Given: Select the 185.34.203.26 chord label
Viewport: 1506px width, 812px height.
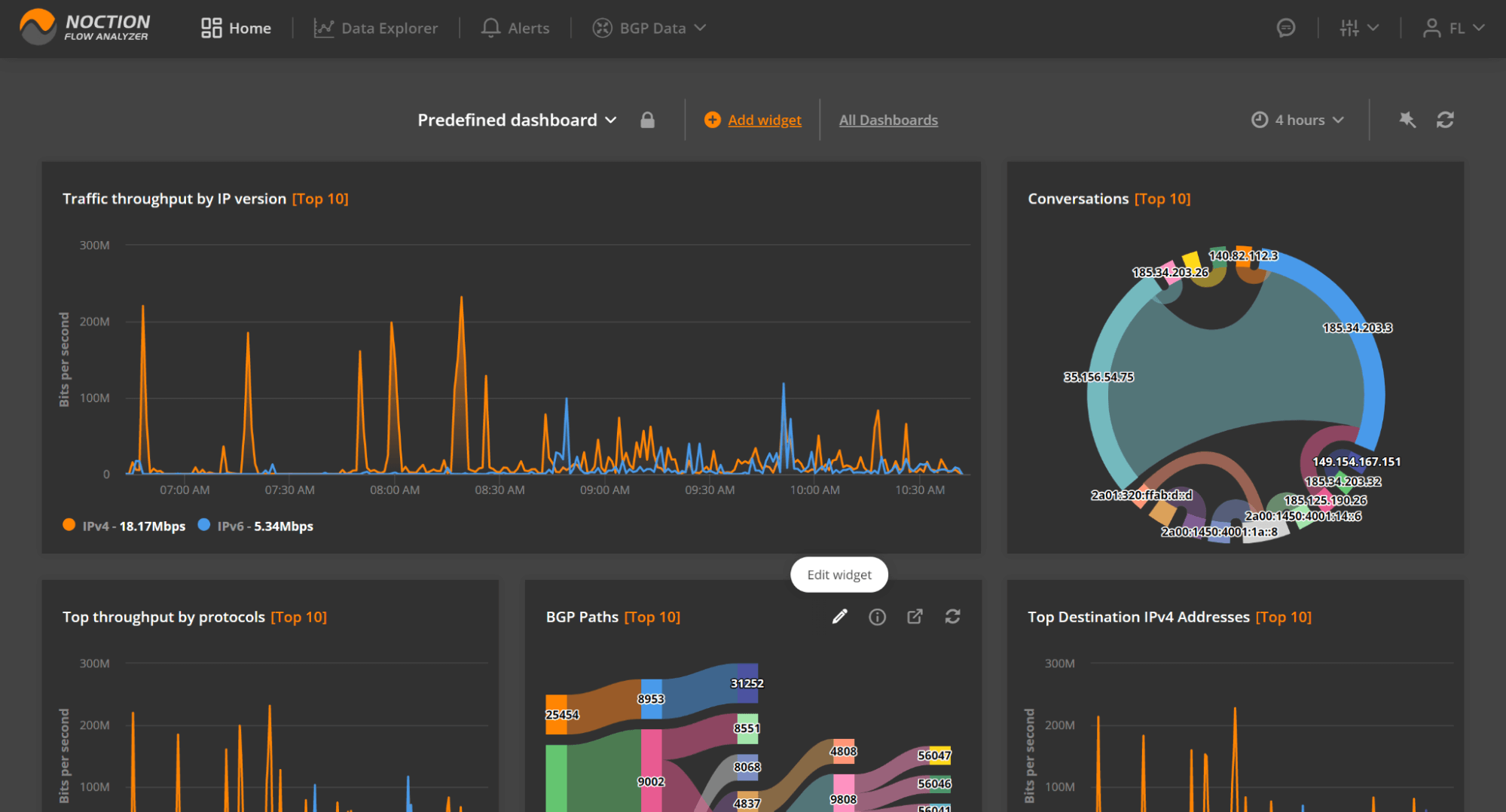Looking at the screenshot, I should coord(1170,272).
